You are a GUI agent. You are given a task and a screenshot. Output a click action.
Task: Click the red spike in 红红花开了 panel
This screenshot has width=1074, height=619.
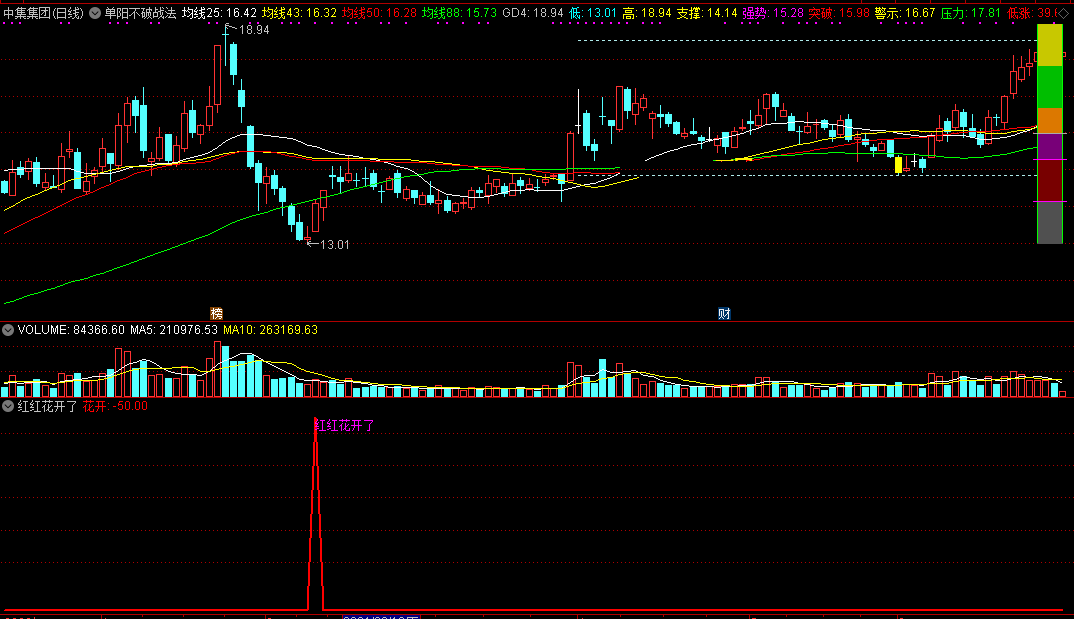(315, 514)
